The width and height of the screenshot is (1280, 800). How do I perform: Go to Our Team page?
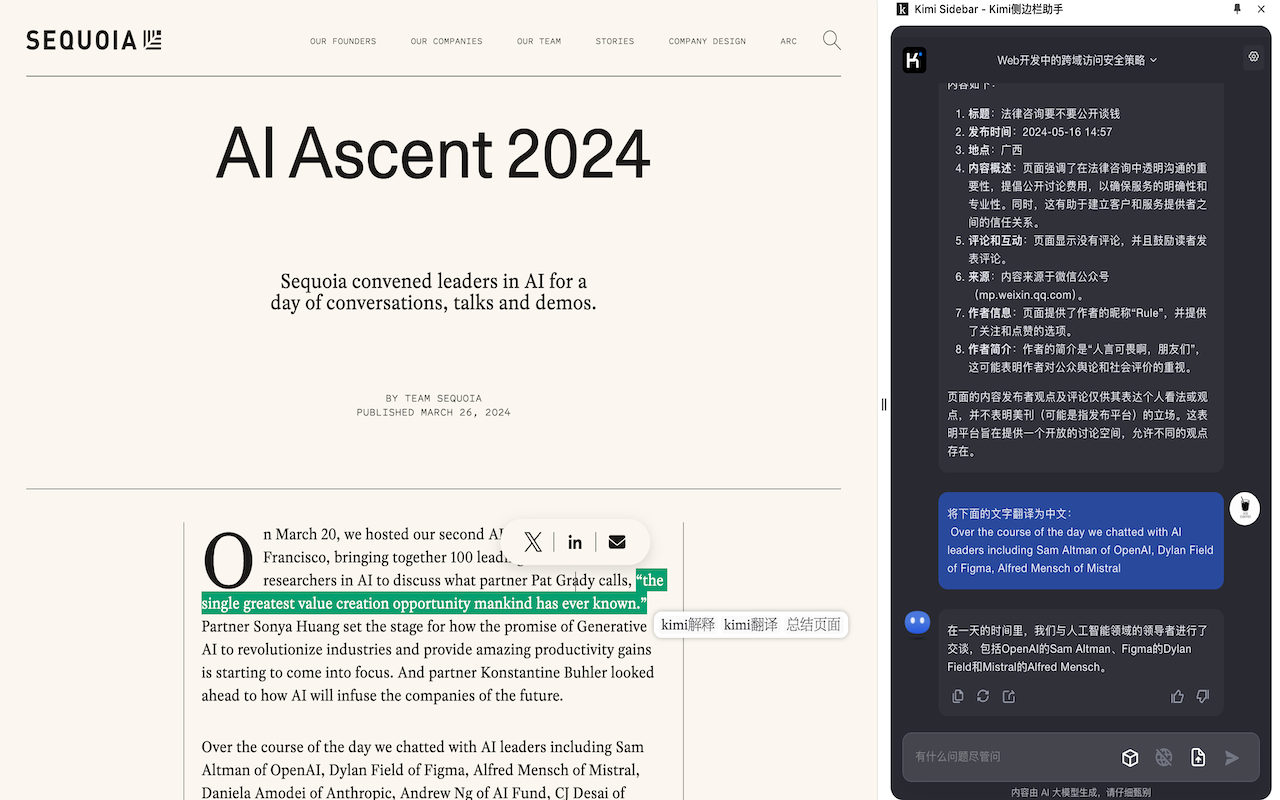point(539,41)
